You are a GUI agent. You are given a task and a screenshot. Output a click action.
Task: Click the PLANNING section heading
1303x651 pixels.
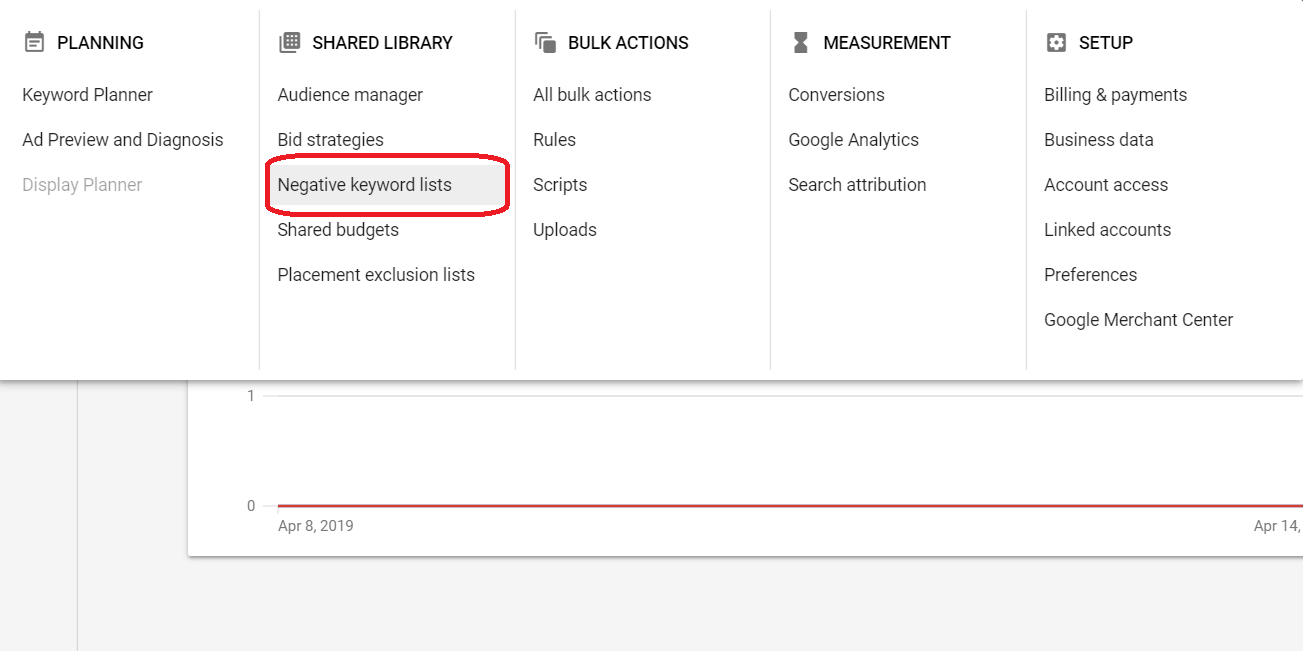100,43
